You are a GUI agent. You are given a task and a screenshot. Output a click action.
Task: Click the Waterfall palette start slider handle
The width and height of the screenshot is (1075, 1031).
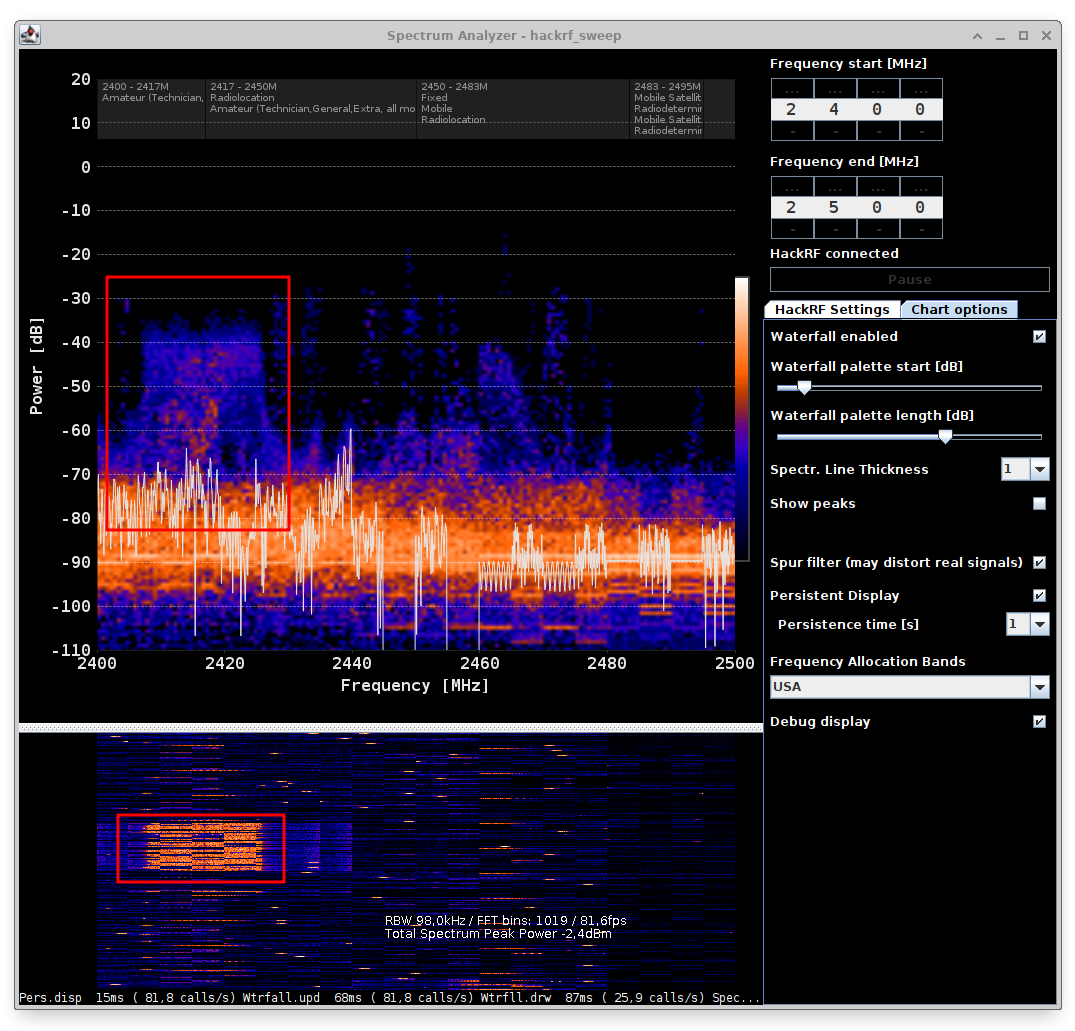[x=804, y=387]
